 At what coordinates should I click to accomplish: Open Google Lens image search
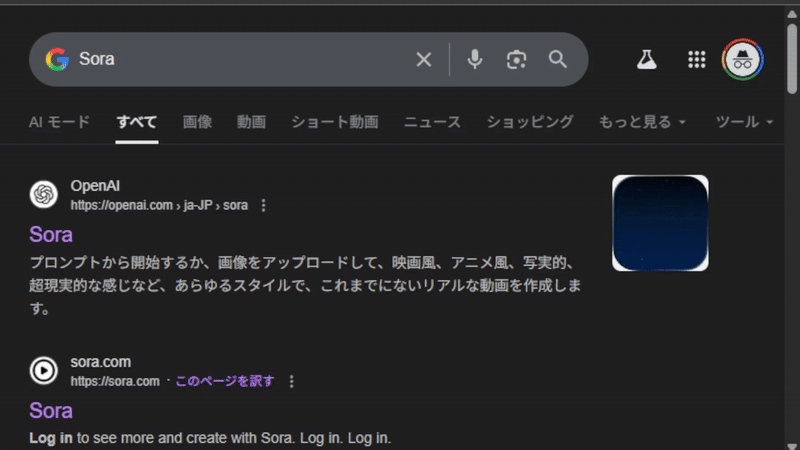[516, 60]
